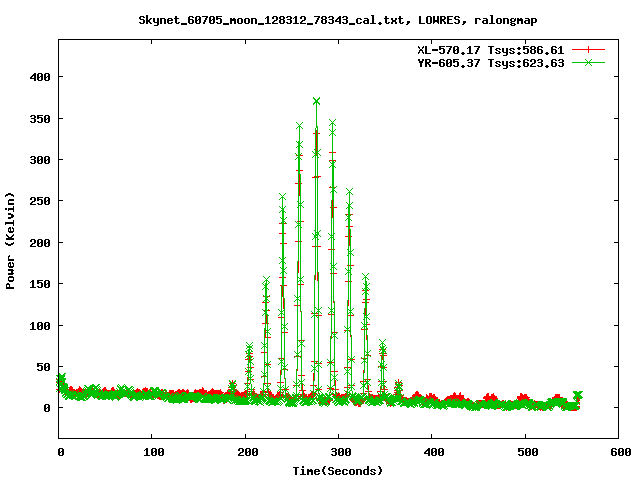Click the 50 tick label on the power axis
The height and width of the screenshot is (480, 640).
pos(43,367)
